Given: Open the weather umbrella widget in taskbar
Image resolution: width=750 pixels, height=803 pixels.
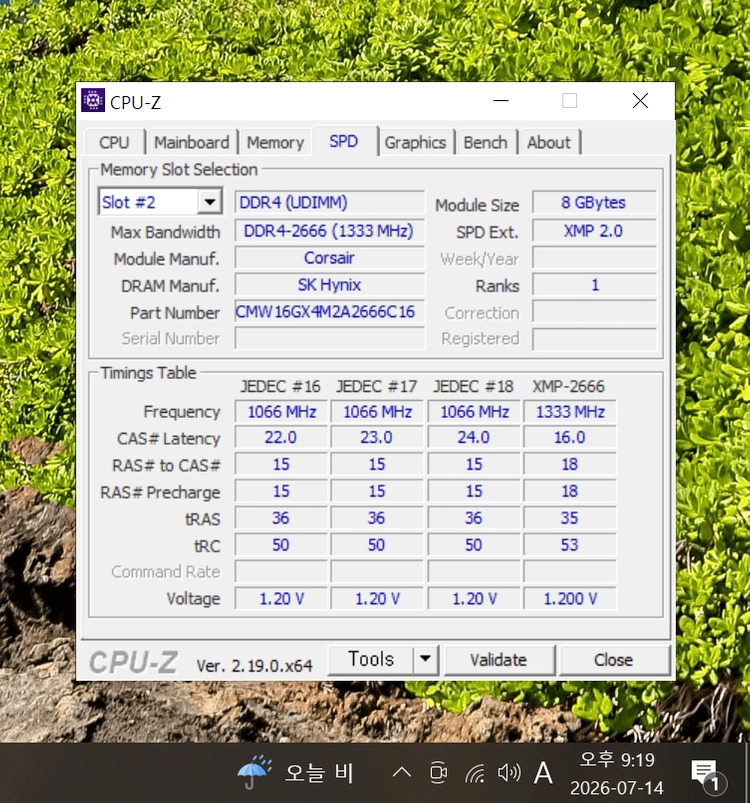Looking at the screenshot, I should [295, 772].
